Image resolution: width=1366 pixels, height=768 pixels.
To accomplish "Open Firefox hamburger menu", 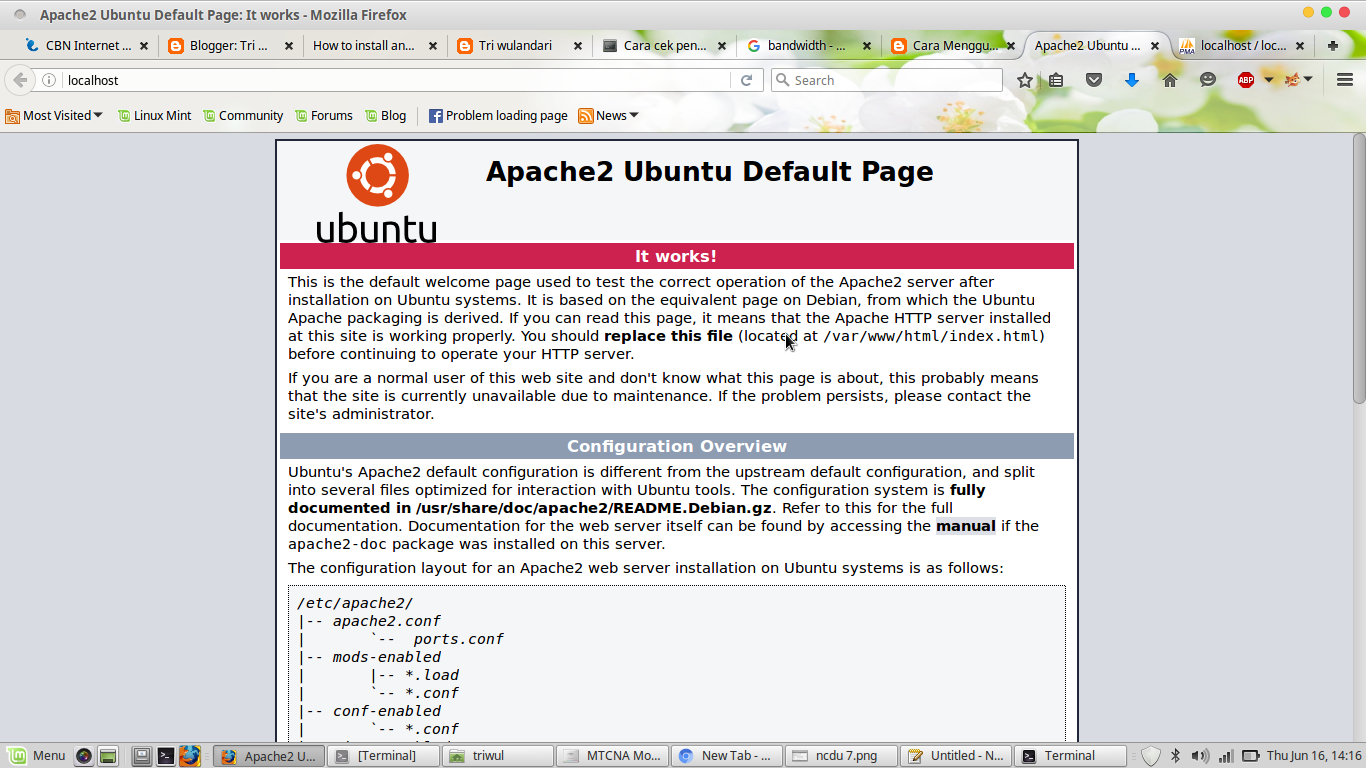I will pos(1345,80).
